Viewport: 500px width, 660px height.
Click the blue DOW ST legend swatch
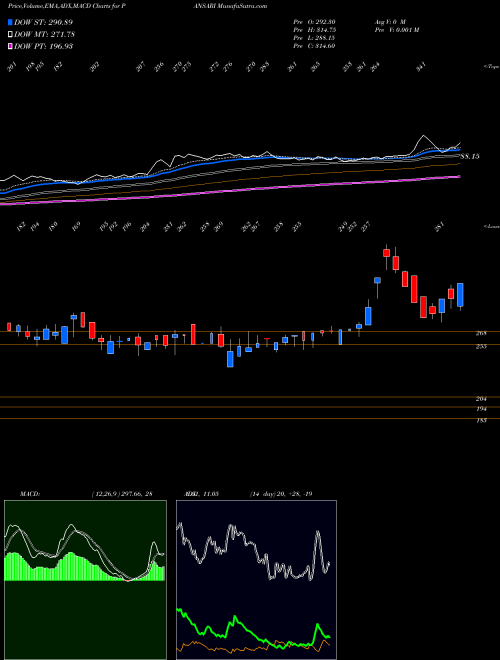pos(11,22)
